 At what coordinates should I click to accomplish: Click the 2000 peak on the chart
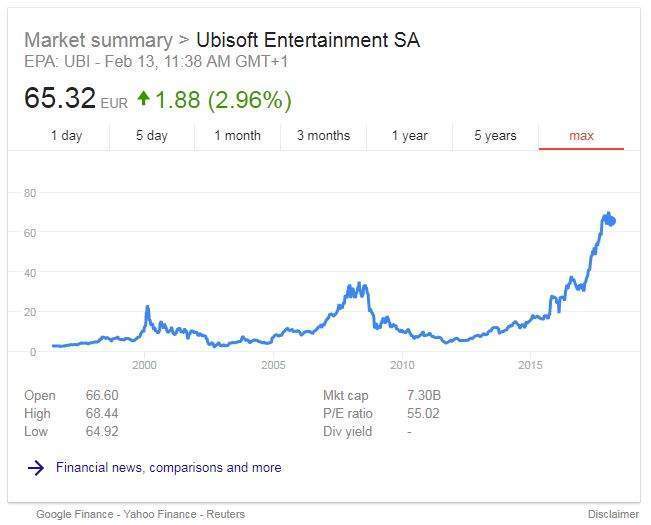(x=147, y=307)
